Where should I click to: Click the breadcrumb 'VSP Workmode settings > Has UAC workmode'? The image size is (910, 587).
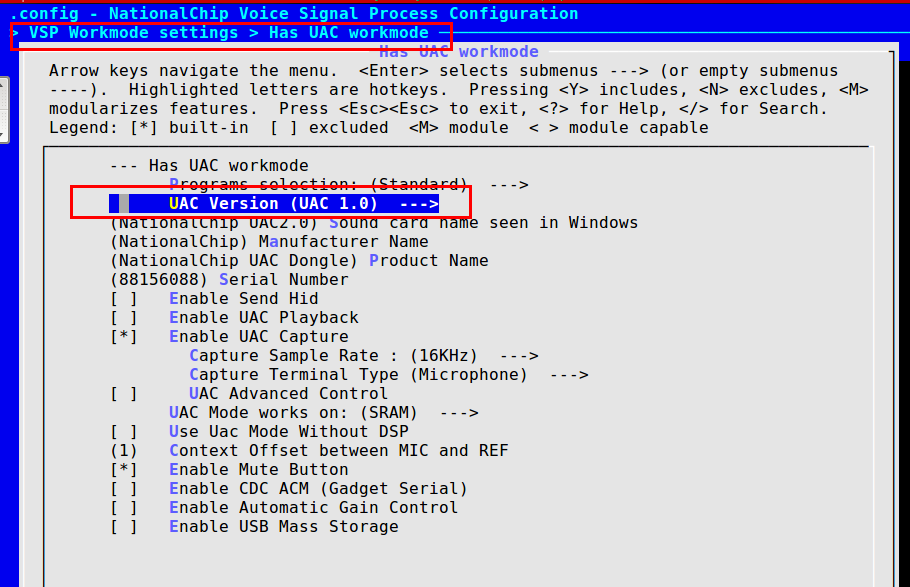click(229, 33)
